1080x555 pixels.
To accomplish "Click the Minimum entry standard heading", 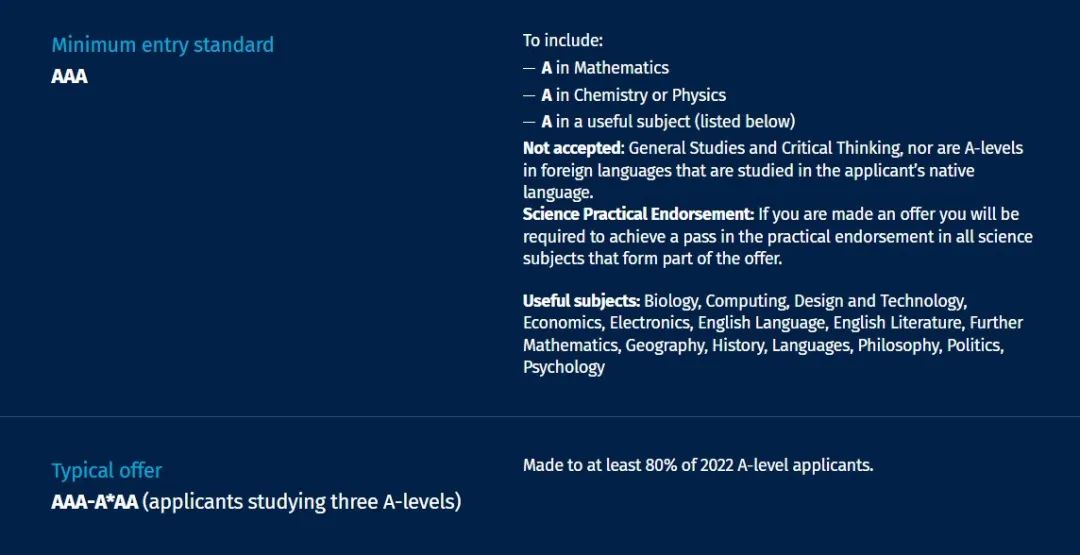I will point(163,45).
